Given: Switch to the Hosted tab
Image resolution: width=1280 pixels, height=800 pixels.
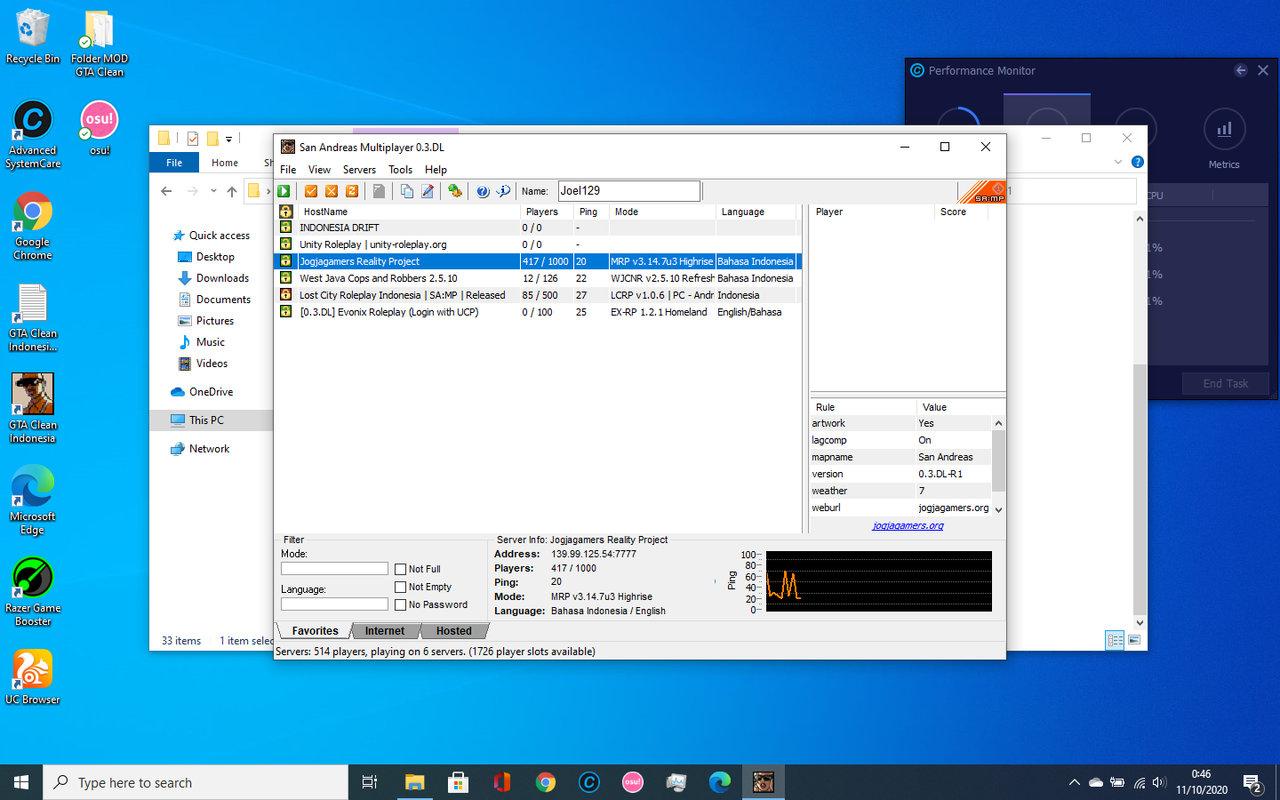Looking at the screenshot, I should (x=454, y=630).
